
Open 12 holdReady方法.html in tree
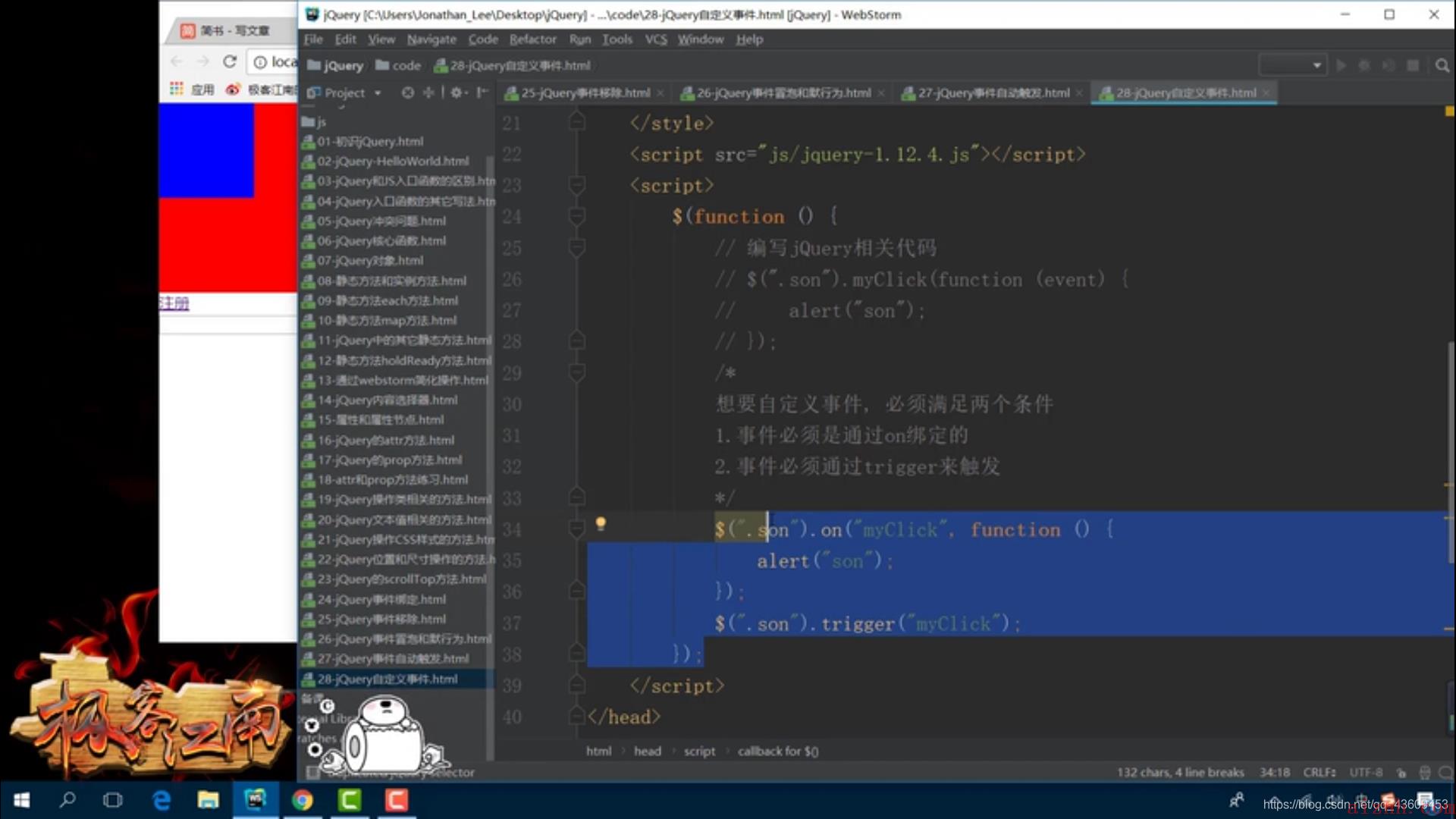(x=397, y=361)
